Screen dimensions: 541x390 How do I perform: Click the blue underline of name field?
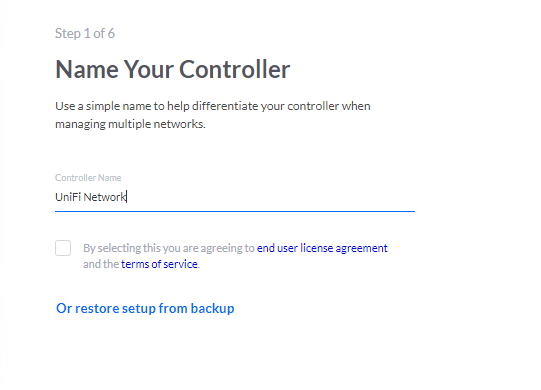[x=235, y=211]
